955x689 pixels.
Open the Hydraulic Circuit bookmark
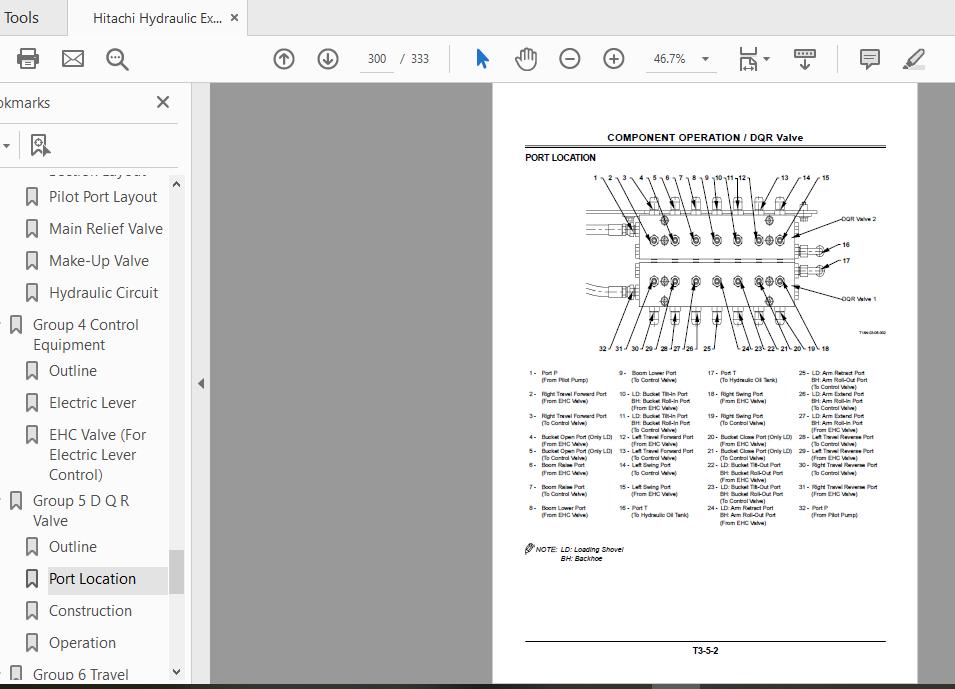click(x=104, y=292)
